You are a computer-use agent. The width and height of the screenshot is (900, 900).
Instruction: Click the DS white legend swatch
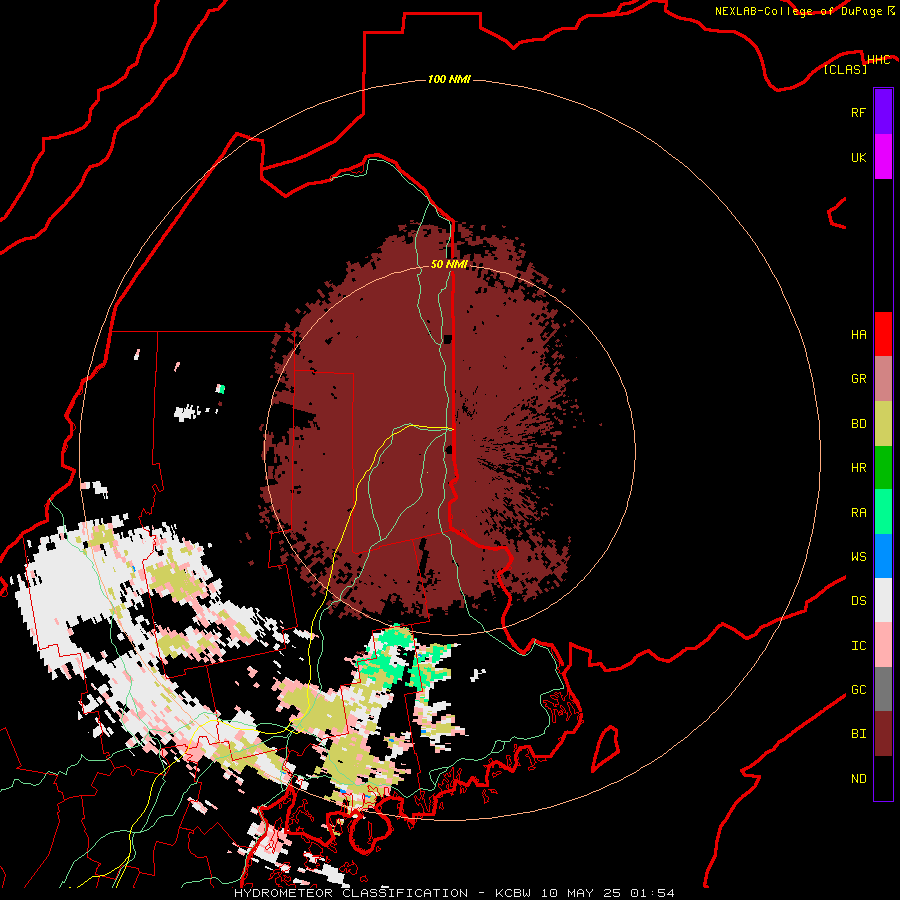[883, 600]
